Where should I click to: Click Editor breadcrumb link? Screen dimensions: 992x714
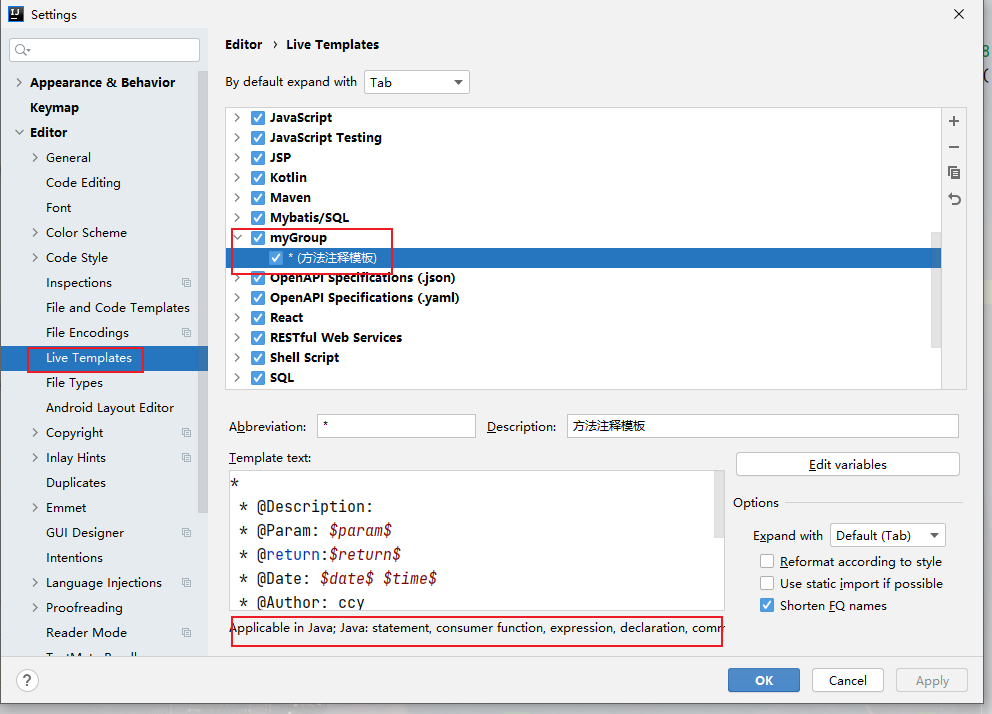click(244, 44)
